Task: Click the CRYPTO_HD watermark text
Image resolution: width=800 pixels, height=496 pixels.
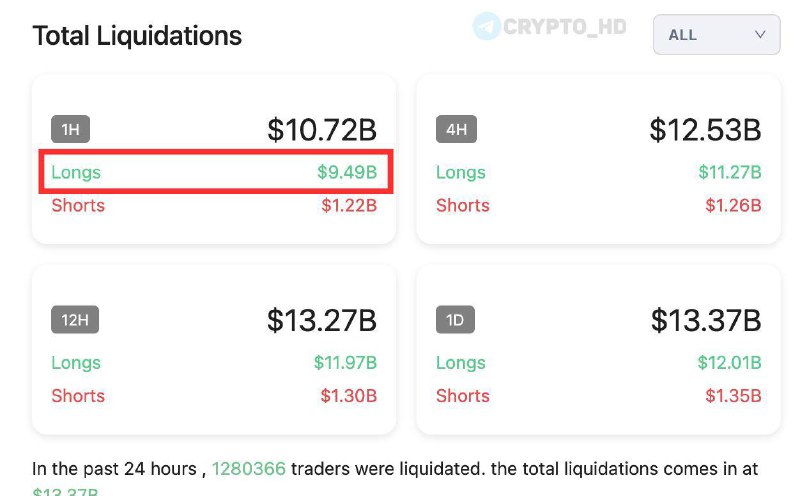Action: coord(565,27)
